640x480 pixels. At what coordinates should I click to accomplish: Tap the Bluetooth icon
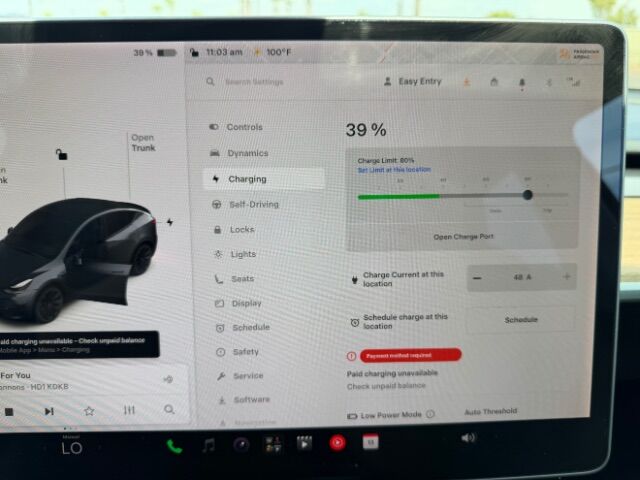(x=549, y=83)
